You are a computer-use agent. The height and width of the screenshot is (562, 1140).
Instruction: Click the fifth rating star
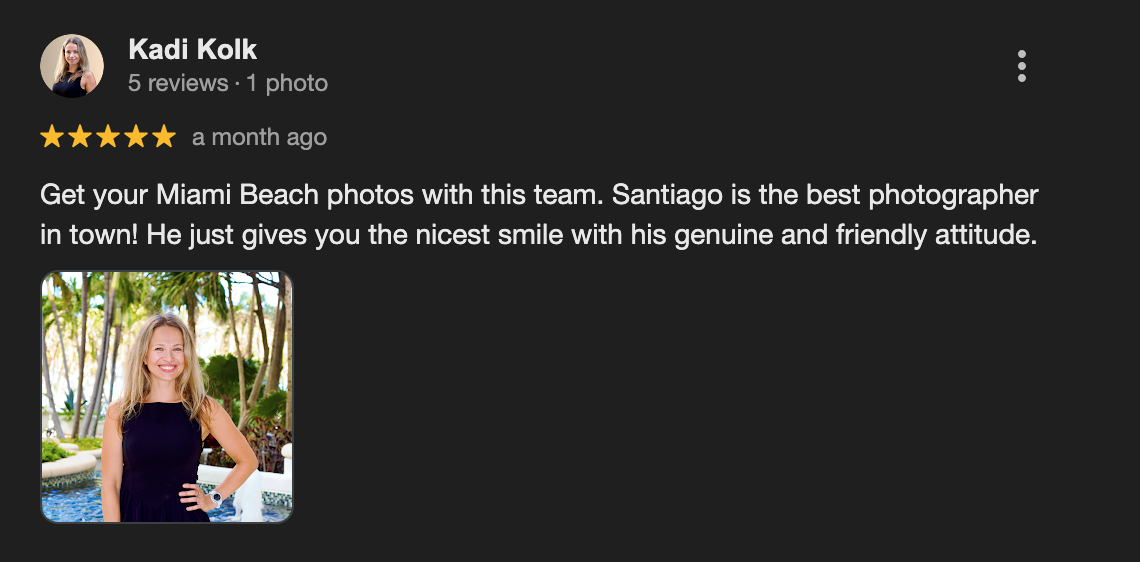pyautogui.click(x=164, y=137)
